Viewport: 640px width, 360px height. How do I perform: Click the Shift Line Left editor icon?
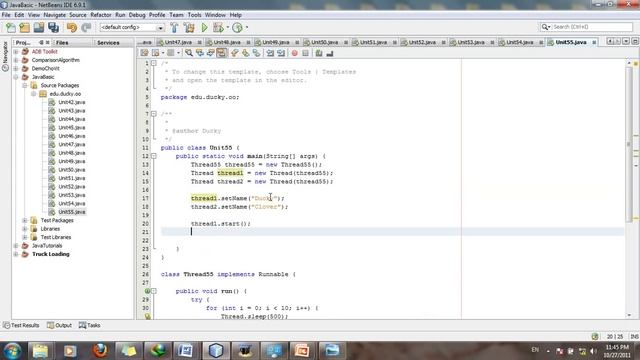point(270,53)
